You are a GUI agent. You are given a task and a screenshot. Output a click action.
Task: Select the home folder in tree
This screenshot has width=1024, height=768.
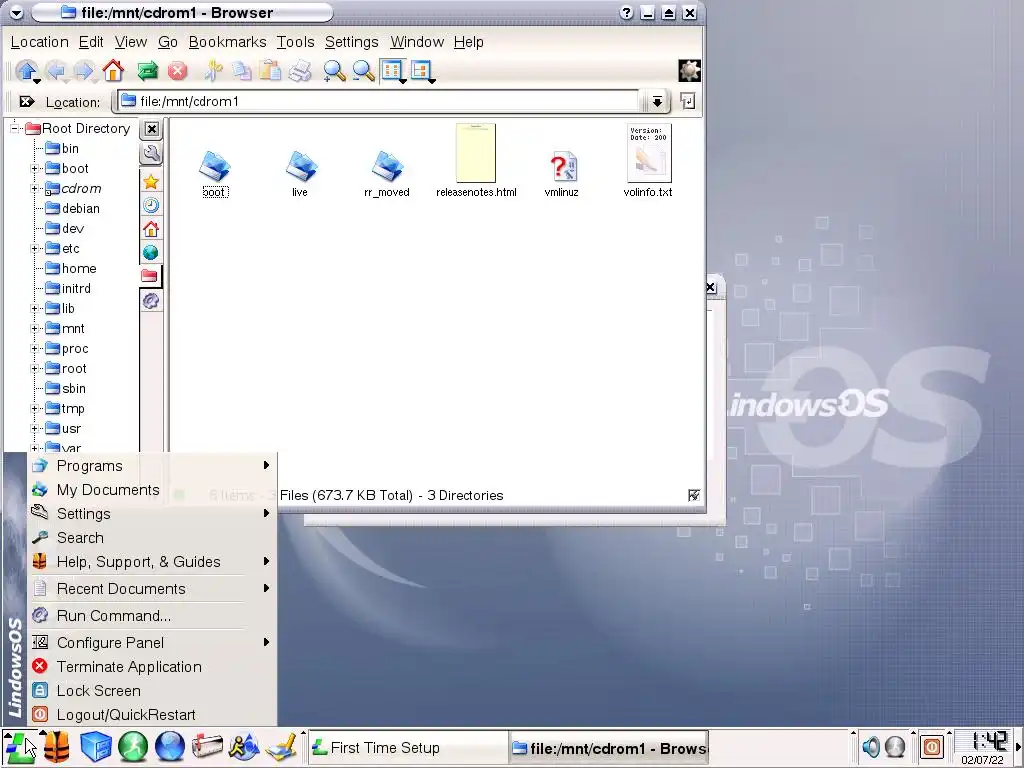(71, 268)
